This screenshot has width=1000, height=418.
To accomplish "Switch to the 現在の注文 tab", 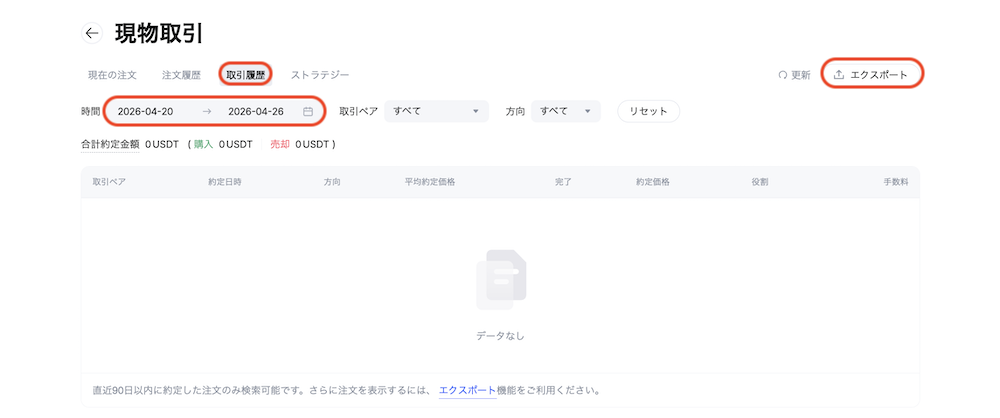I will 112,75.
